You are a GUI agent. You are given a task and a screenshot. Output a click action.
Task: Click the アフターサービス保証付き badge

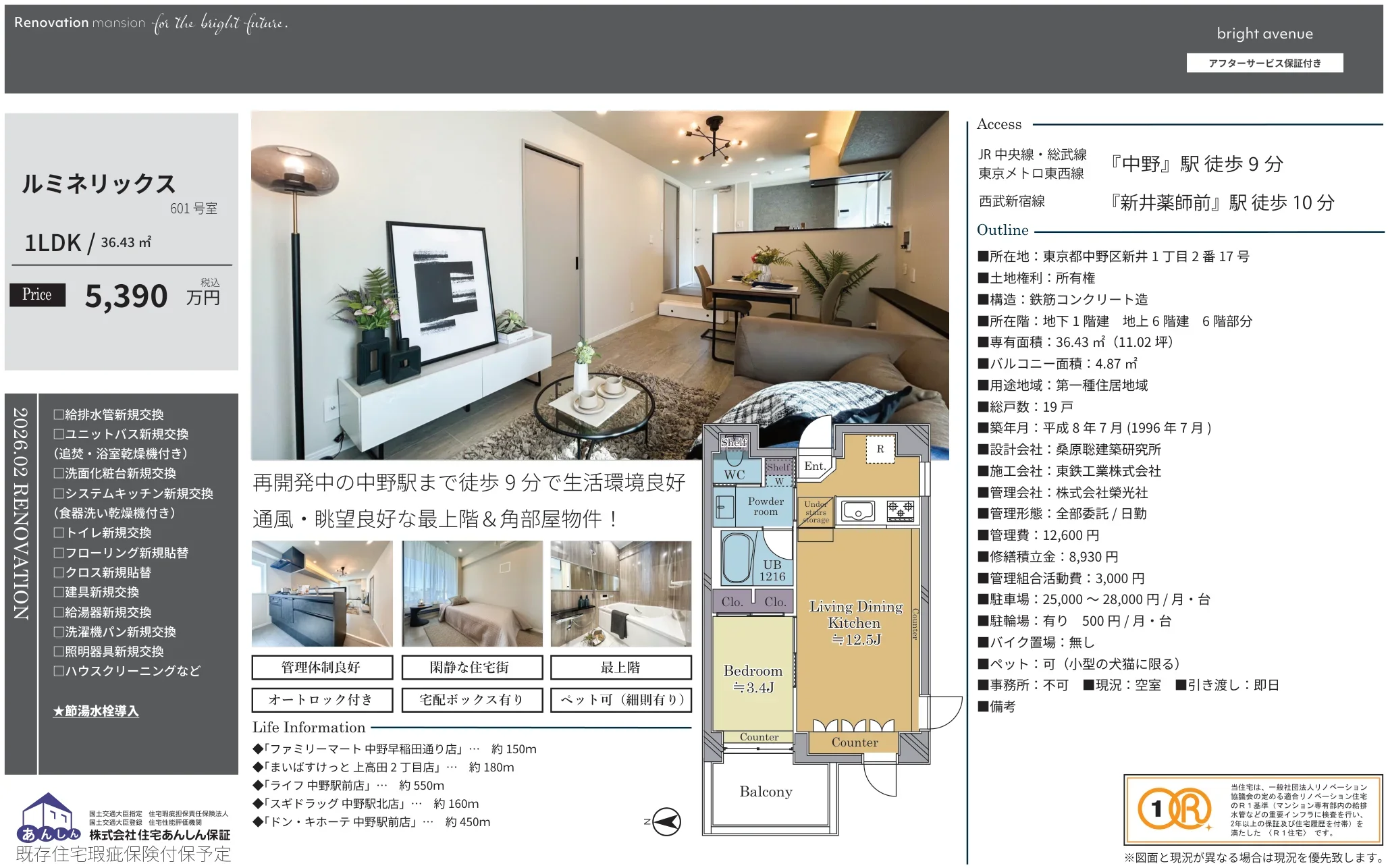click(1264, 63)
